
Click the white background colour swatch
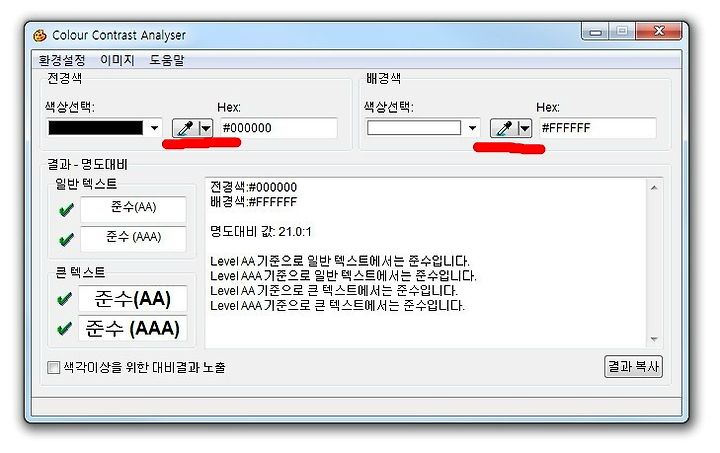point(414,128)
